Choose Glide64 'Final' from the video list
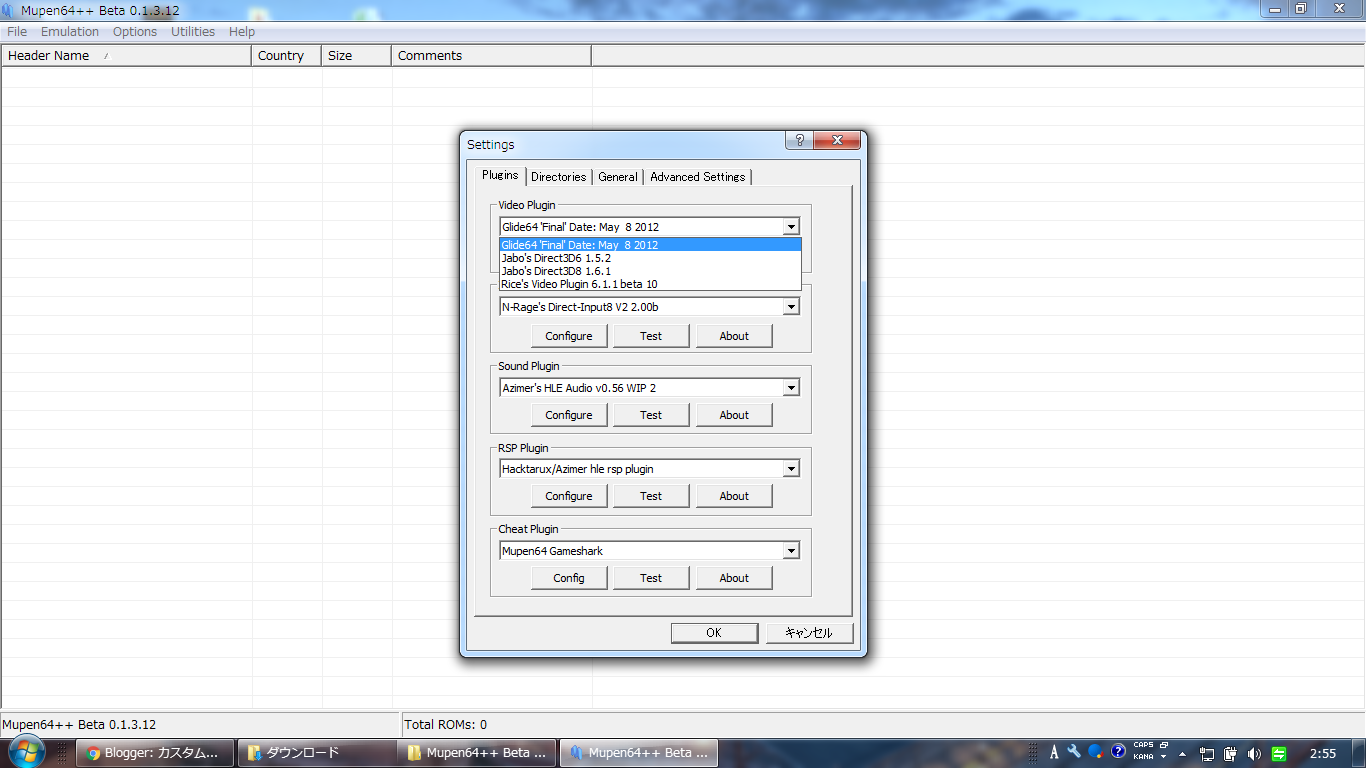 [x=651, y=245]
